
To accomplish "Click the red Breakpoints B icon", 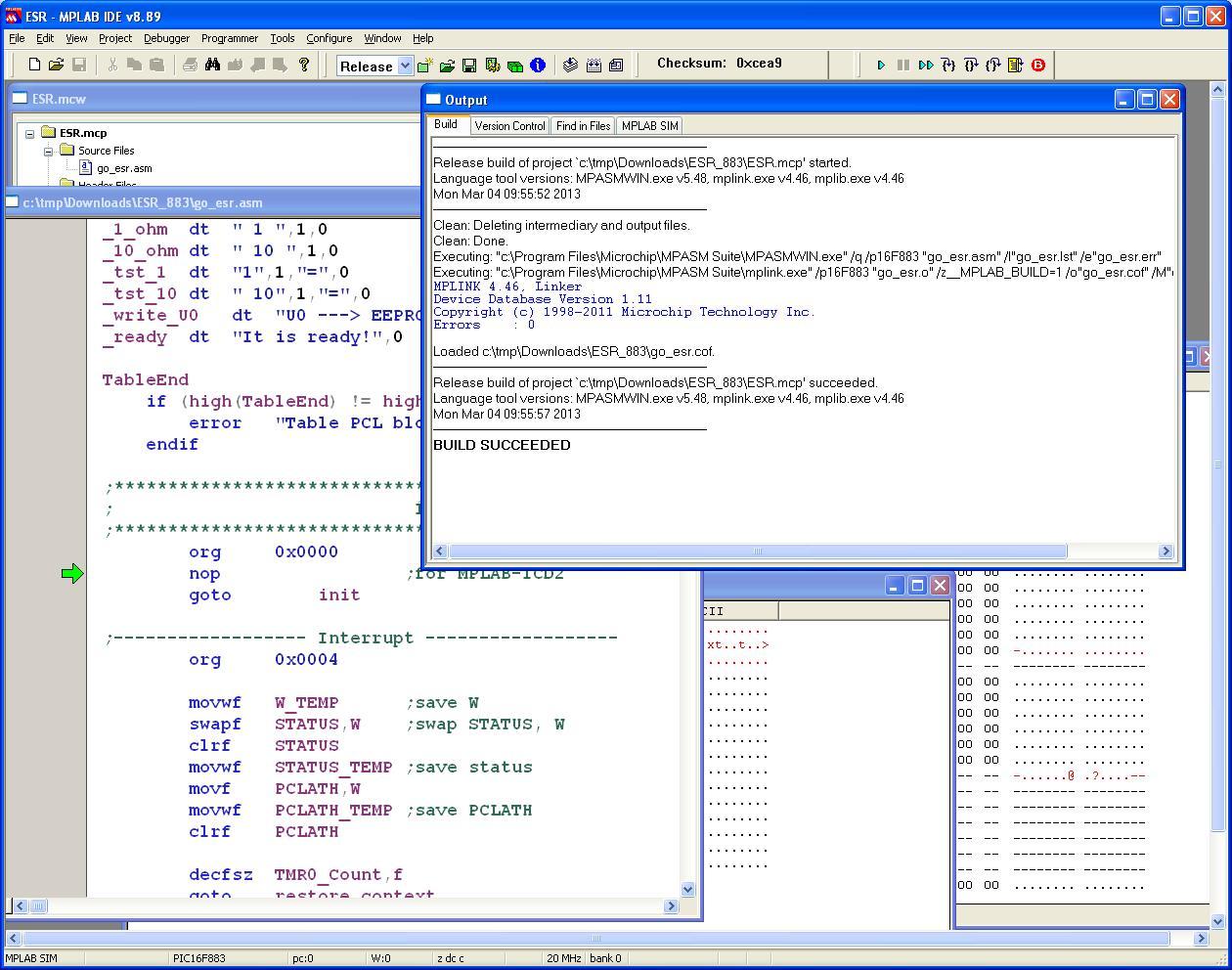I will [1038, 66].
